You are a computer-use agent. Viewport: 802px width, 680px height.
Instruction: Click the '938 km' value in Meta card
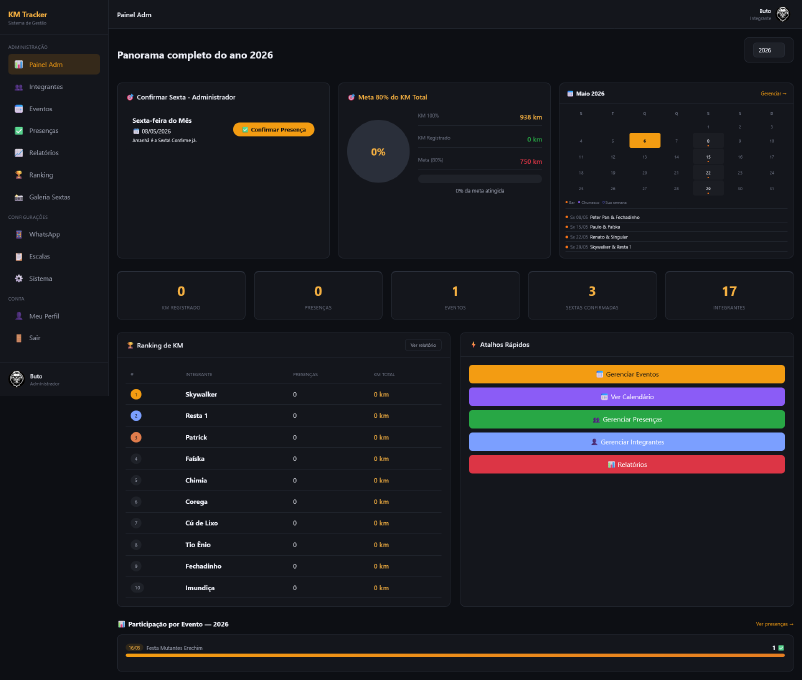coord(531,117)
